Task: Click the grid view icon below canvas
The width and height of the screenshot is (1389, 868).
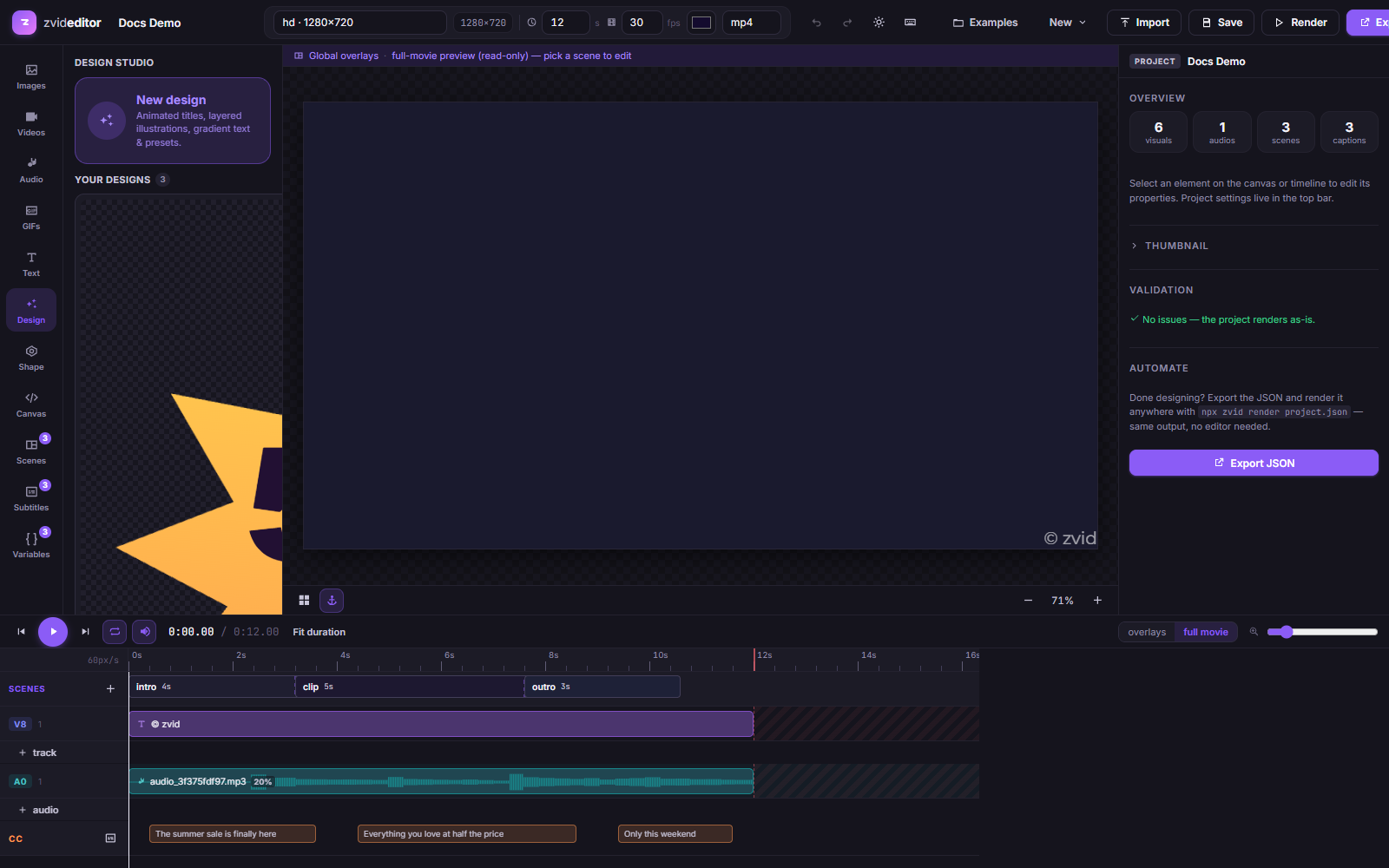Action: (305, 601)
